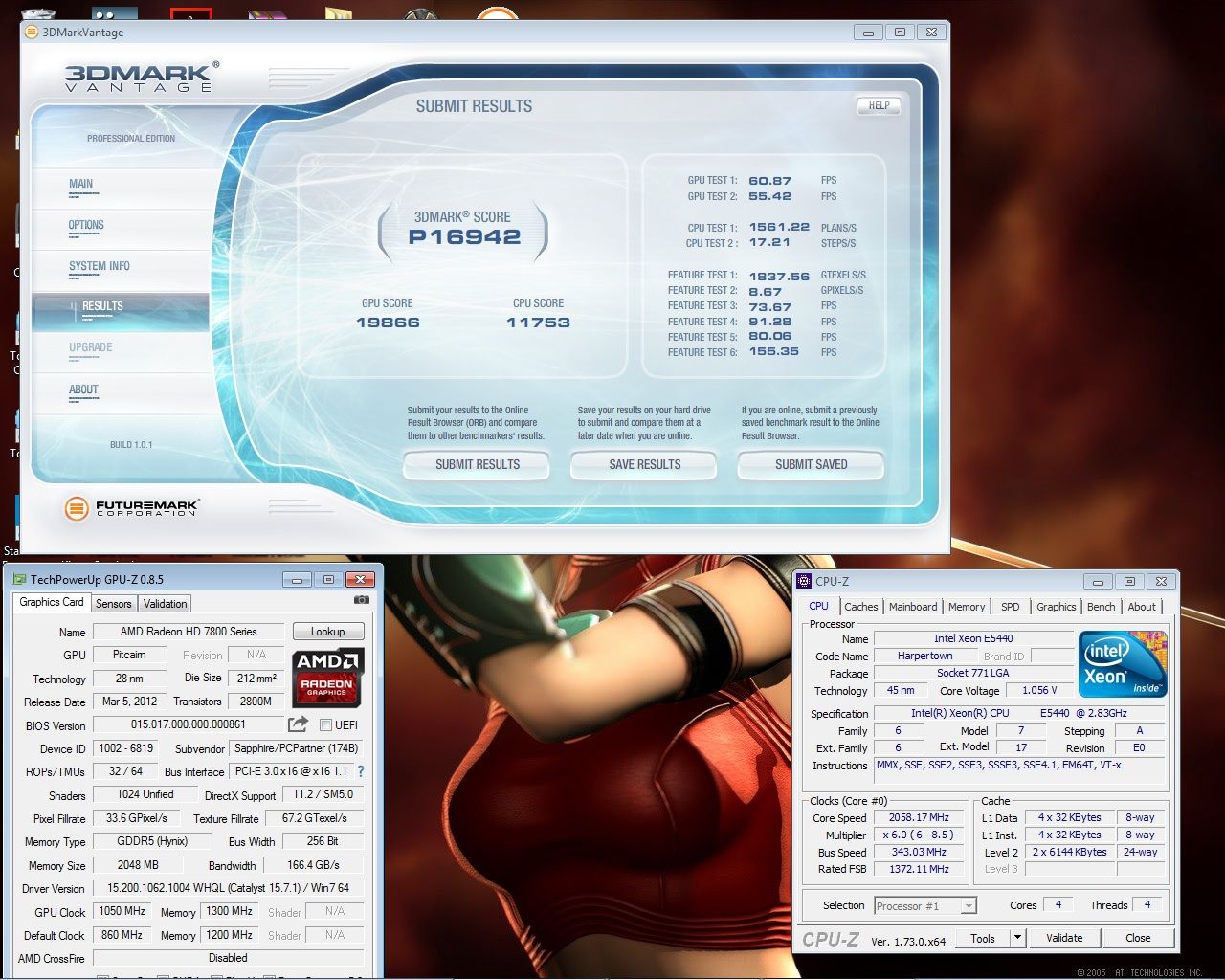Click the BIOS Version field 015.017.000.000.000861
Screen dimensions: 1225x980
point(189,724)
